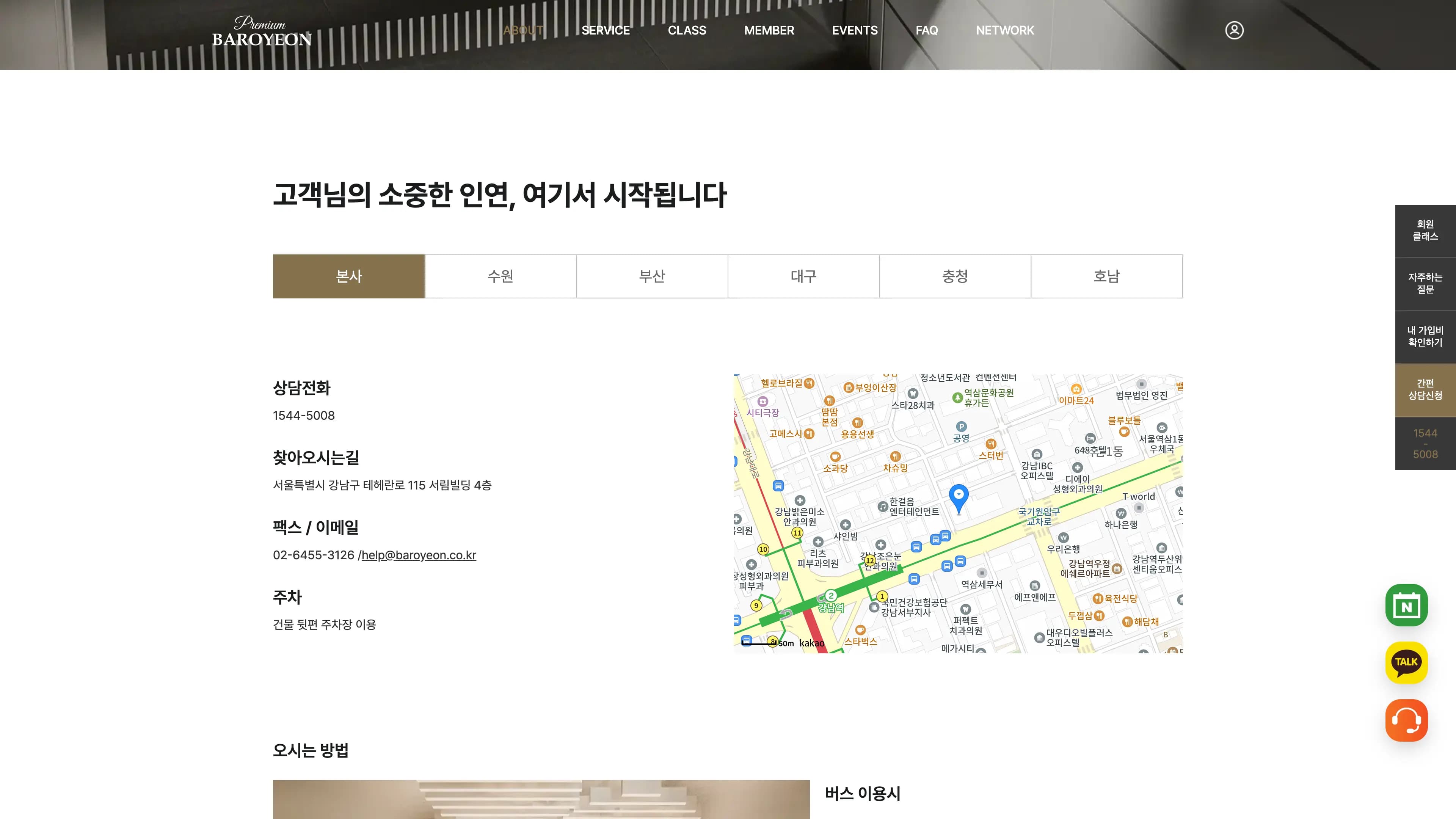1456x819 pixels.
Task: Click the kakao logo on the map
Action: (812, 643)
